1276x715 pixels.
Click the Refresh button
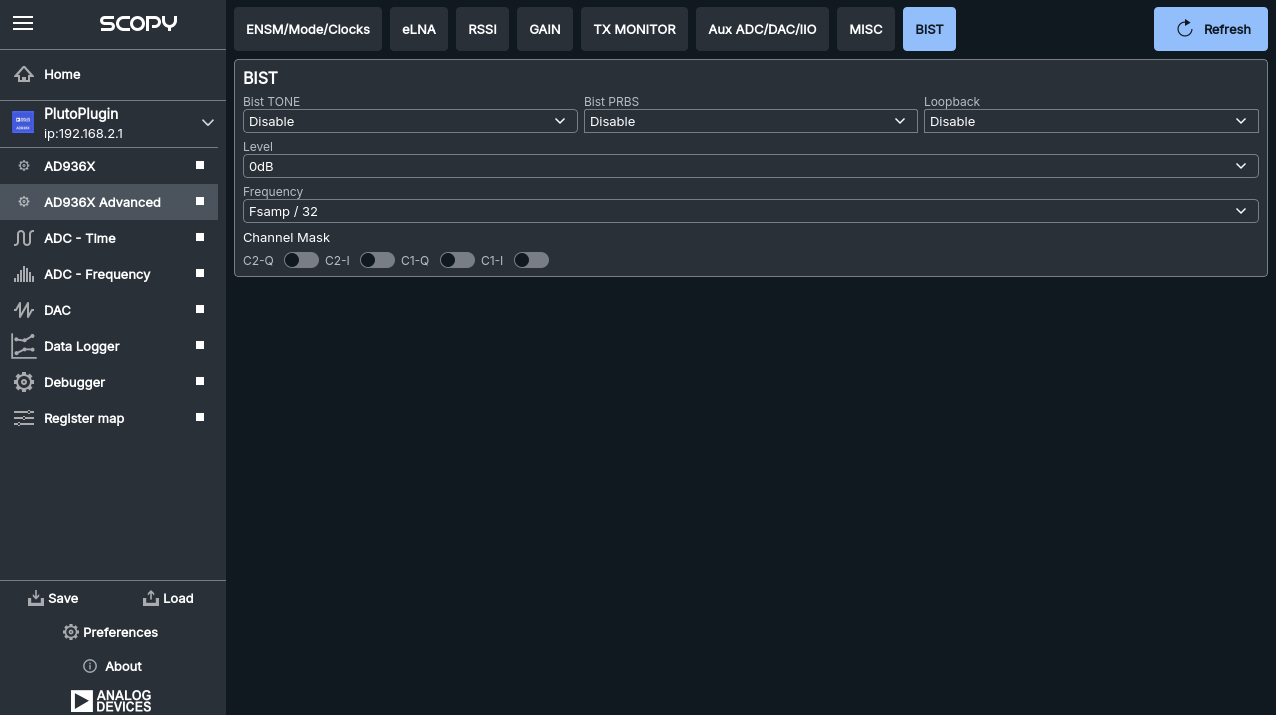click(1211, 29)
